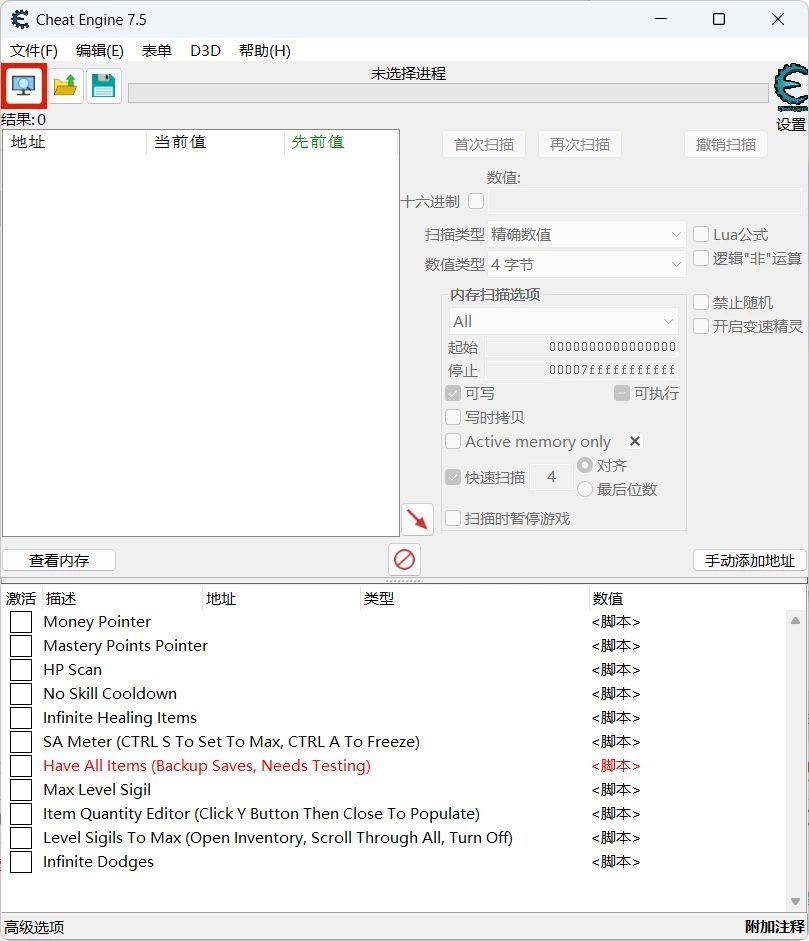Click the open folder toolbar icon

pyautogui.click(x=65, y=86)
